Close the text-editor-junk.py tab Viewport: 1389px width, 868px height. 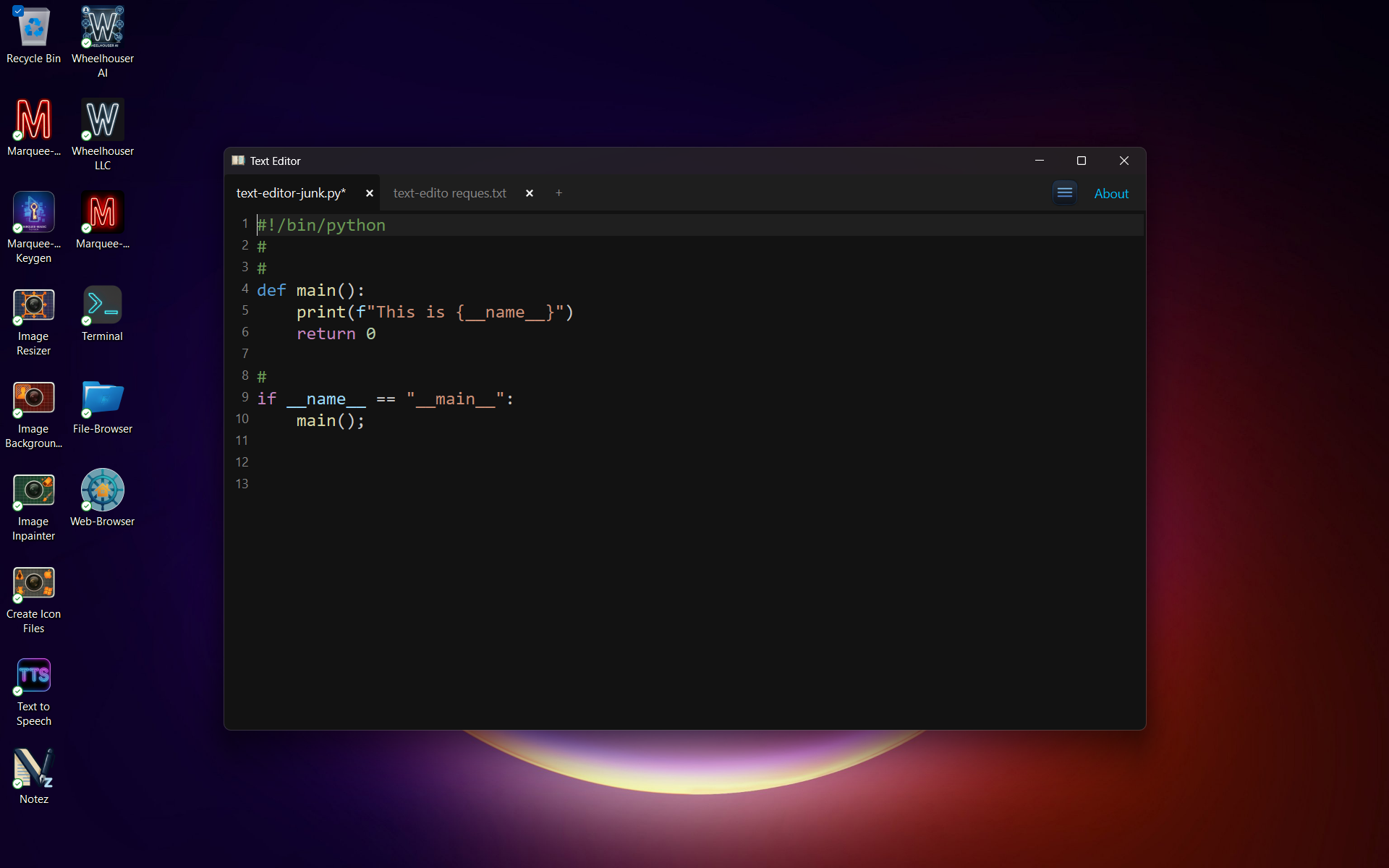pos(370,193)
